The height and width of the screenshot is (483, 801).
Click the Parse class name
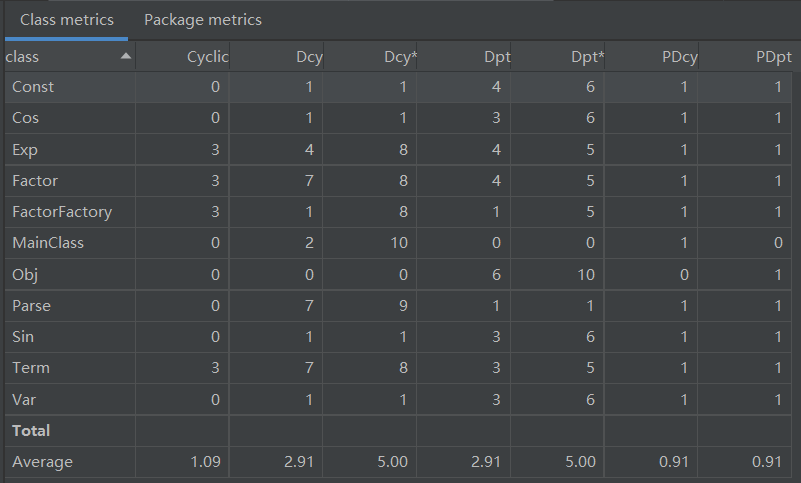(x=30, y=305)
